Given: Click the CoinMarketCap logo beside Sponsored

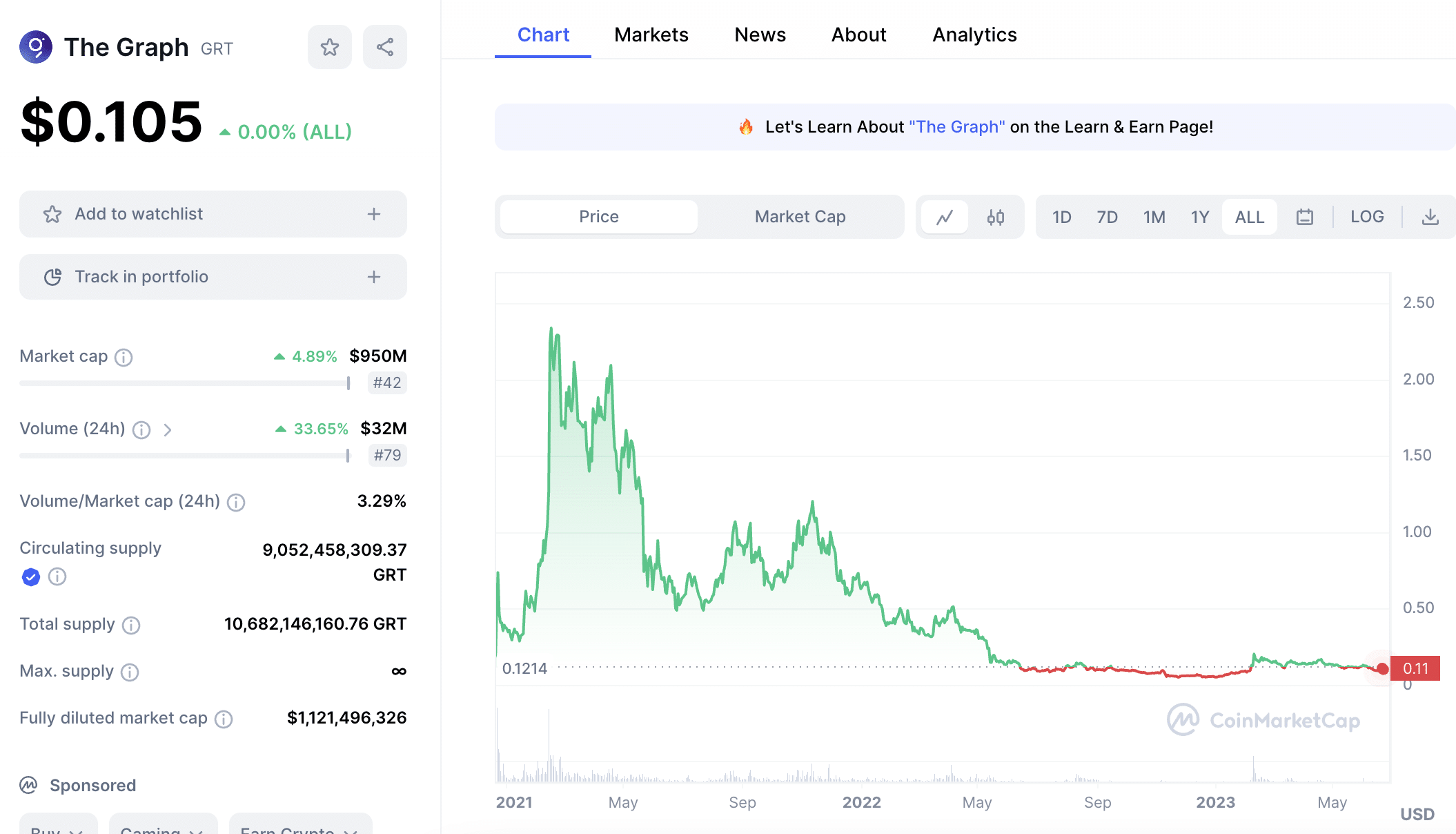Looking at the screenshot, I should (28, 785).
